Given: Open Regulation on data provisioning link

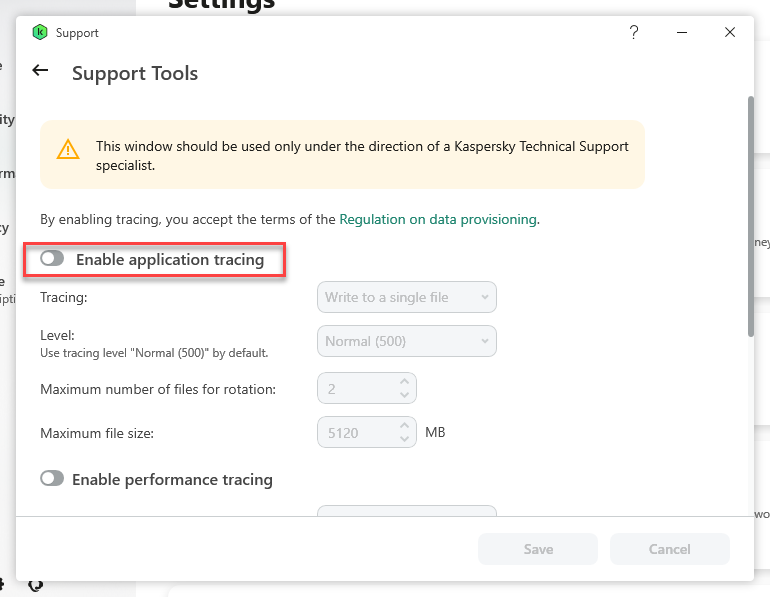Looking at the screenshot, I should pos(438,219).
